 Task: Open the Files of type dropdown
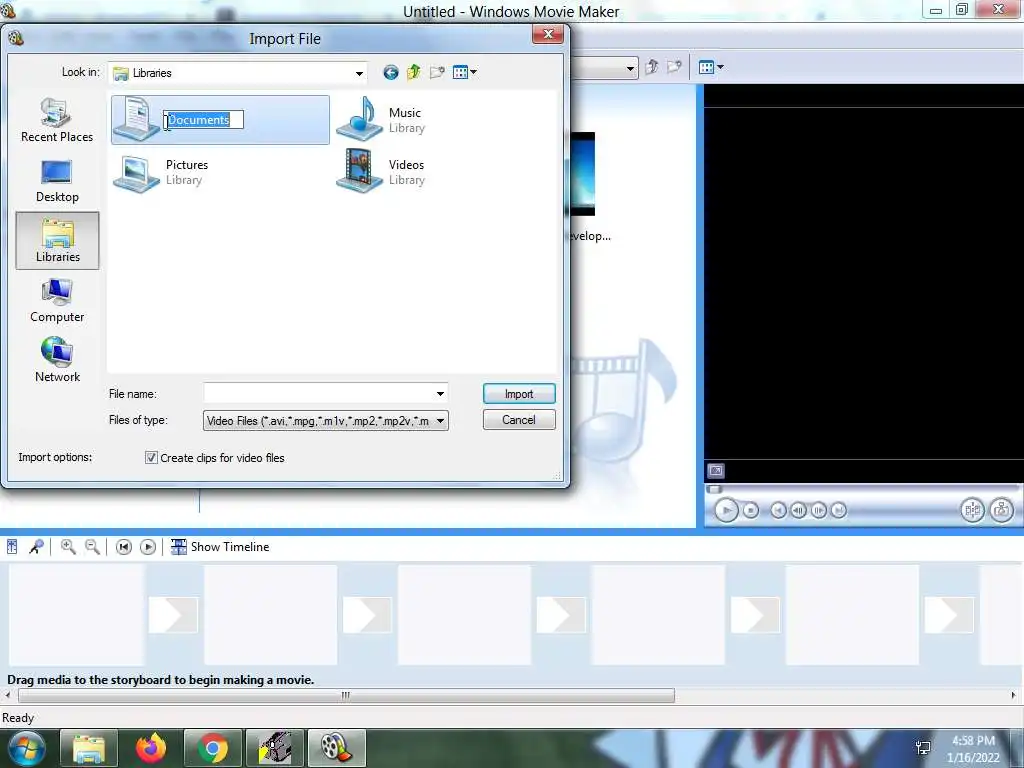(x=325, y=421)
